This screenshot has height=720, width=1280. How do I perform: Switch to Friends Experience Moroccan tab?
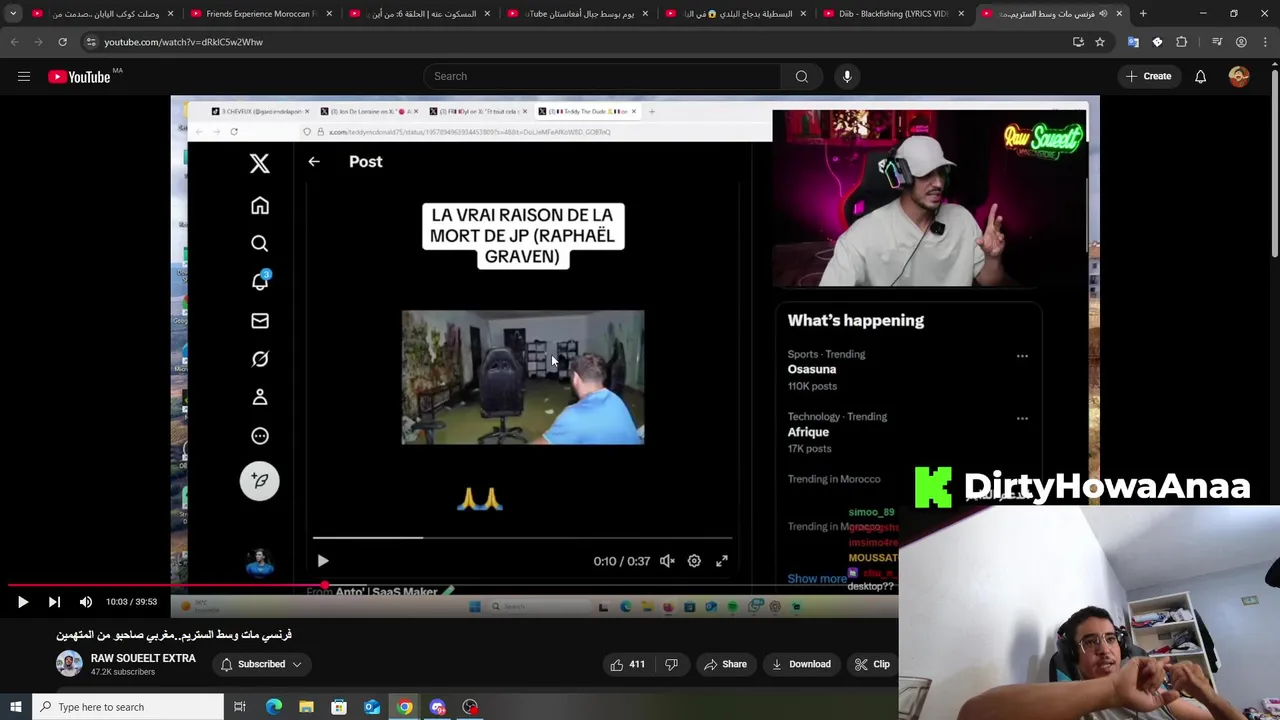pyautogui.click(x=259, y=14)
